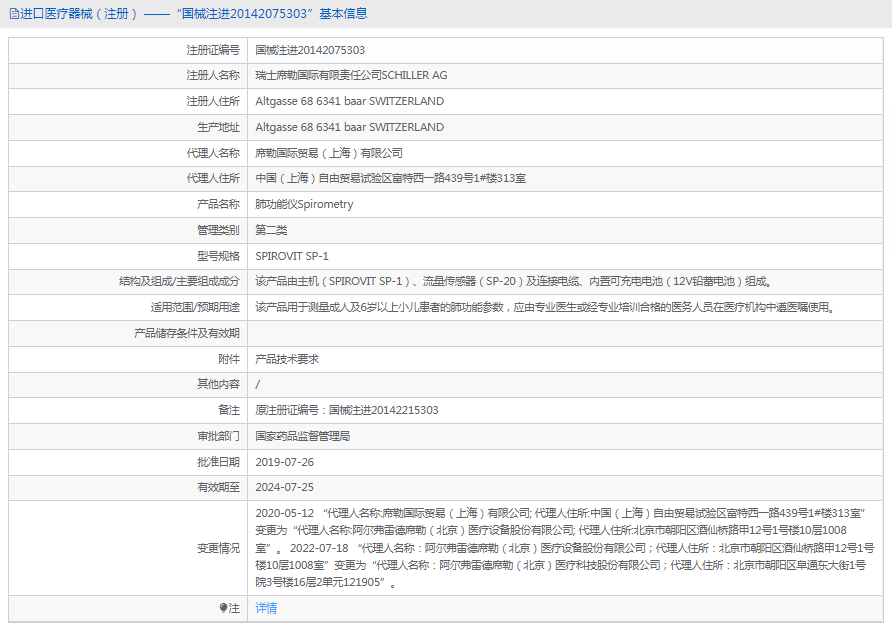Screen dimensions: 892x628
Task: Click the 注册人住所 address Altgasse value
Action: click(x=349, y=101)
